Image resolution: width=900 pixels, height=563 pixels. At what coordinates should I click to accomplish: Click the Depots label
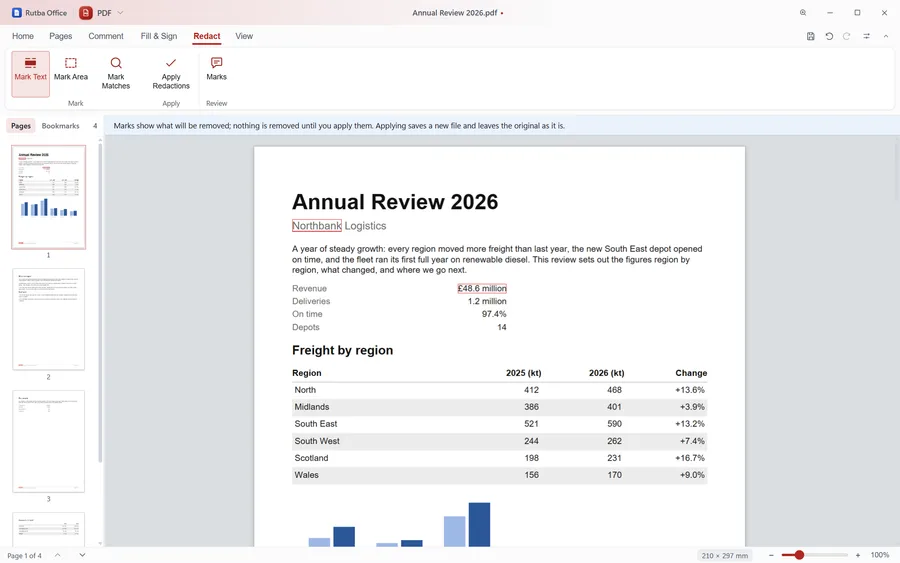[306, 327]
